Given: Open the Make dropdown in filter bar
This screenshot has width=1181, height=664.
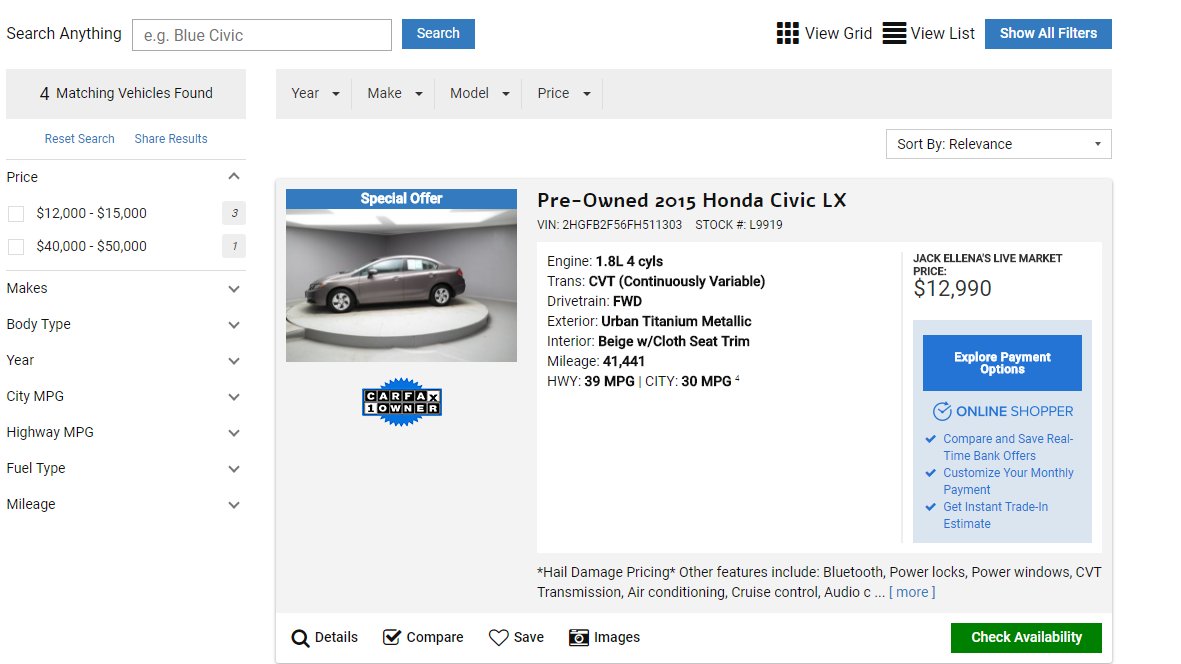Looking at the screenshot, I should pyautogui.click(x=395, y=93).
